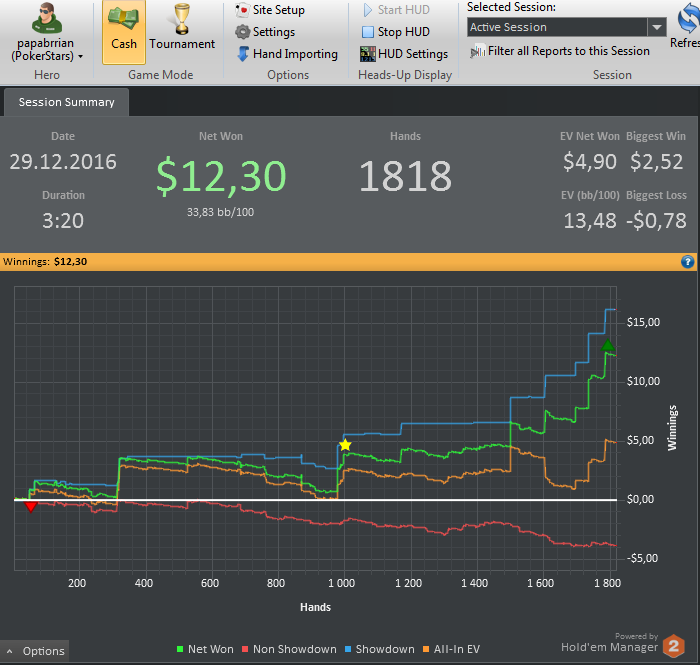Click the Hold'em Manager 2 logo icon

click(x=674, y=646)
